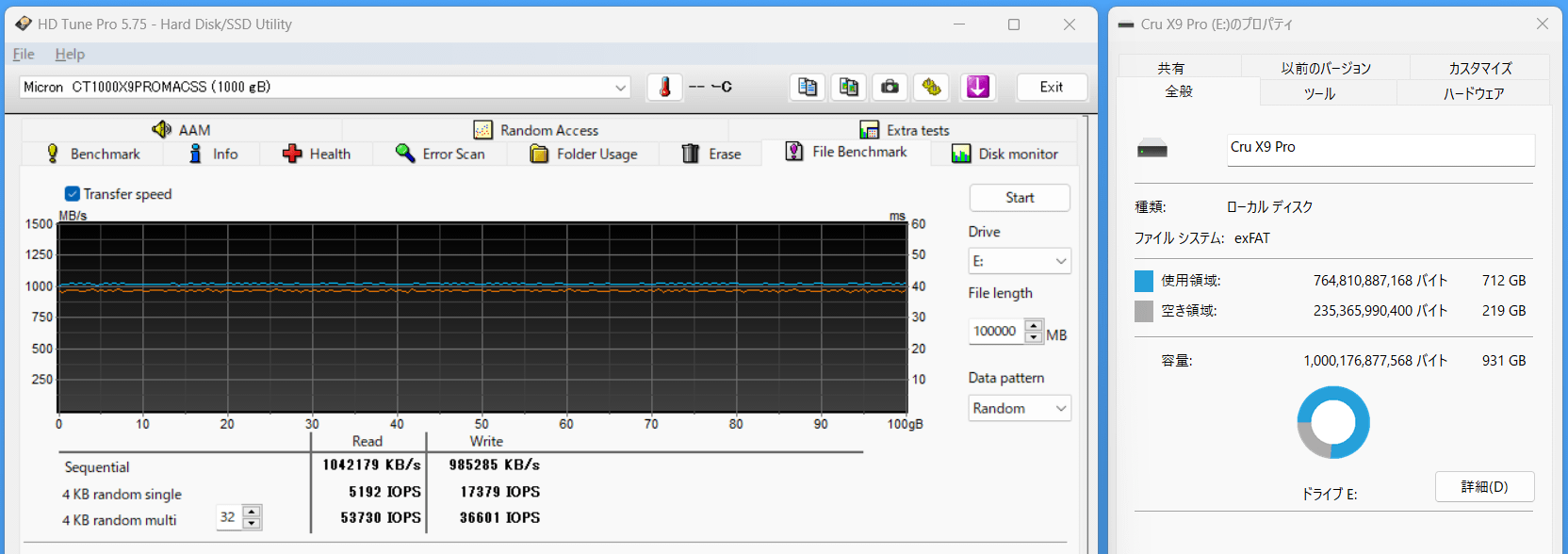
Task: Open the Drive E: dropdown
Action: [1020, 261]
